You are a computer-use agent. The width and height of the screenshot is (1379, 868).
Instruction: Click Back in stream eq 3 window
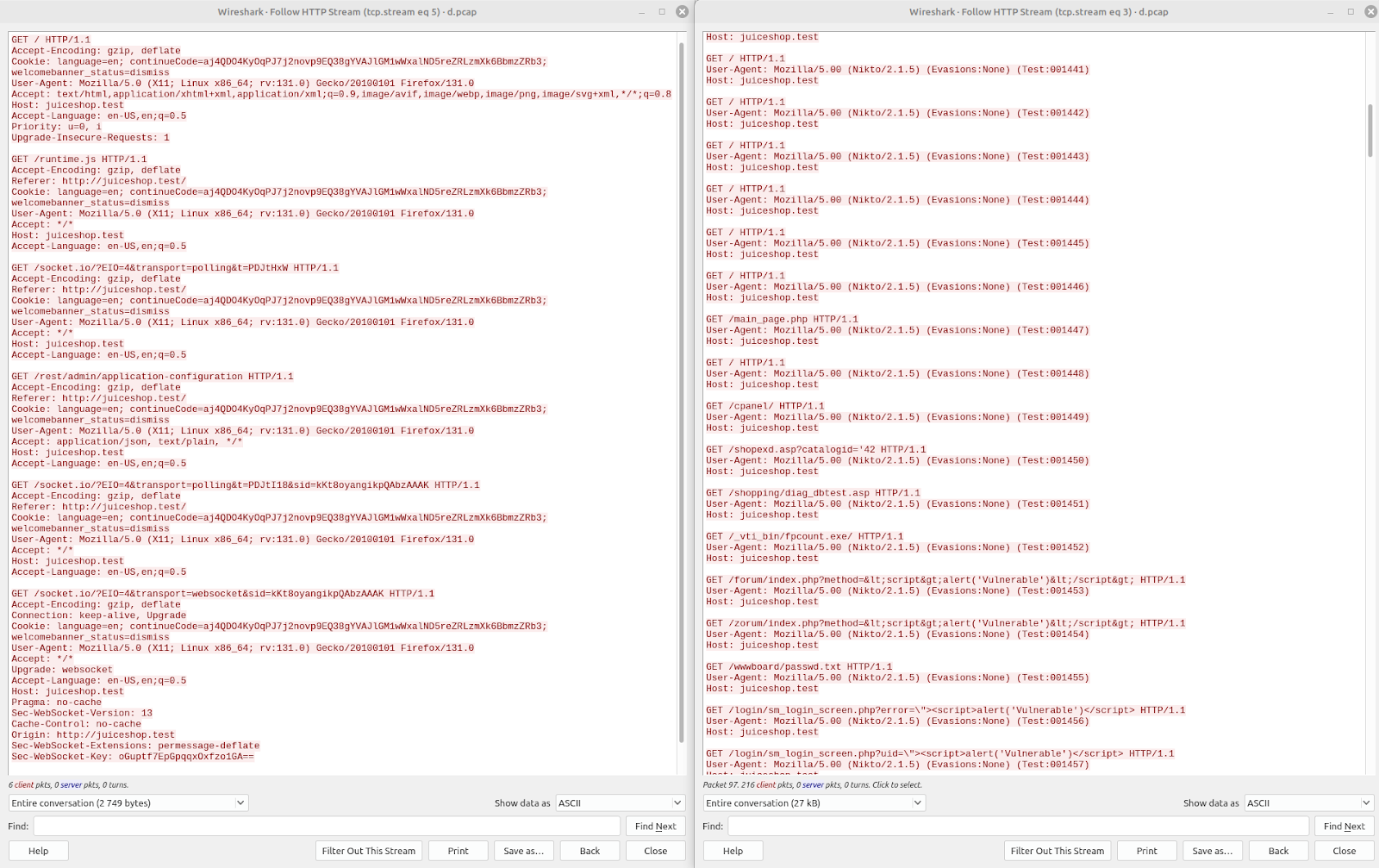[1278, 851]
